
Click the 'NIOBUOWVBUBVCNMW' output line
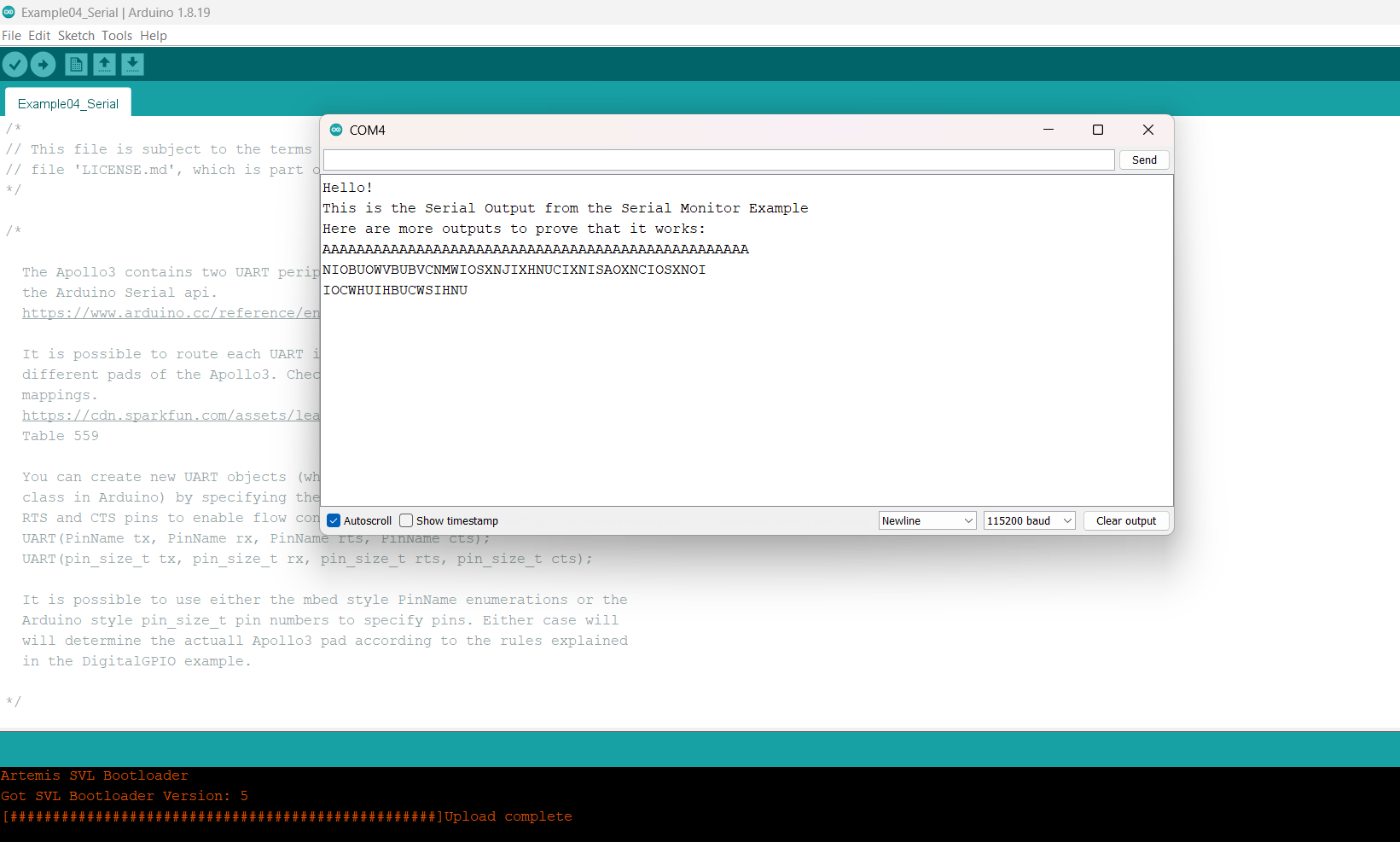[x=514, y=270]
